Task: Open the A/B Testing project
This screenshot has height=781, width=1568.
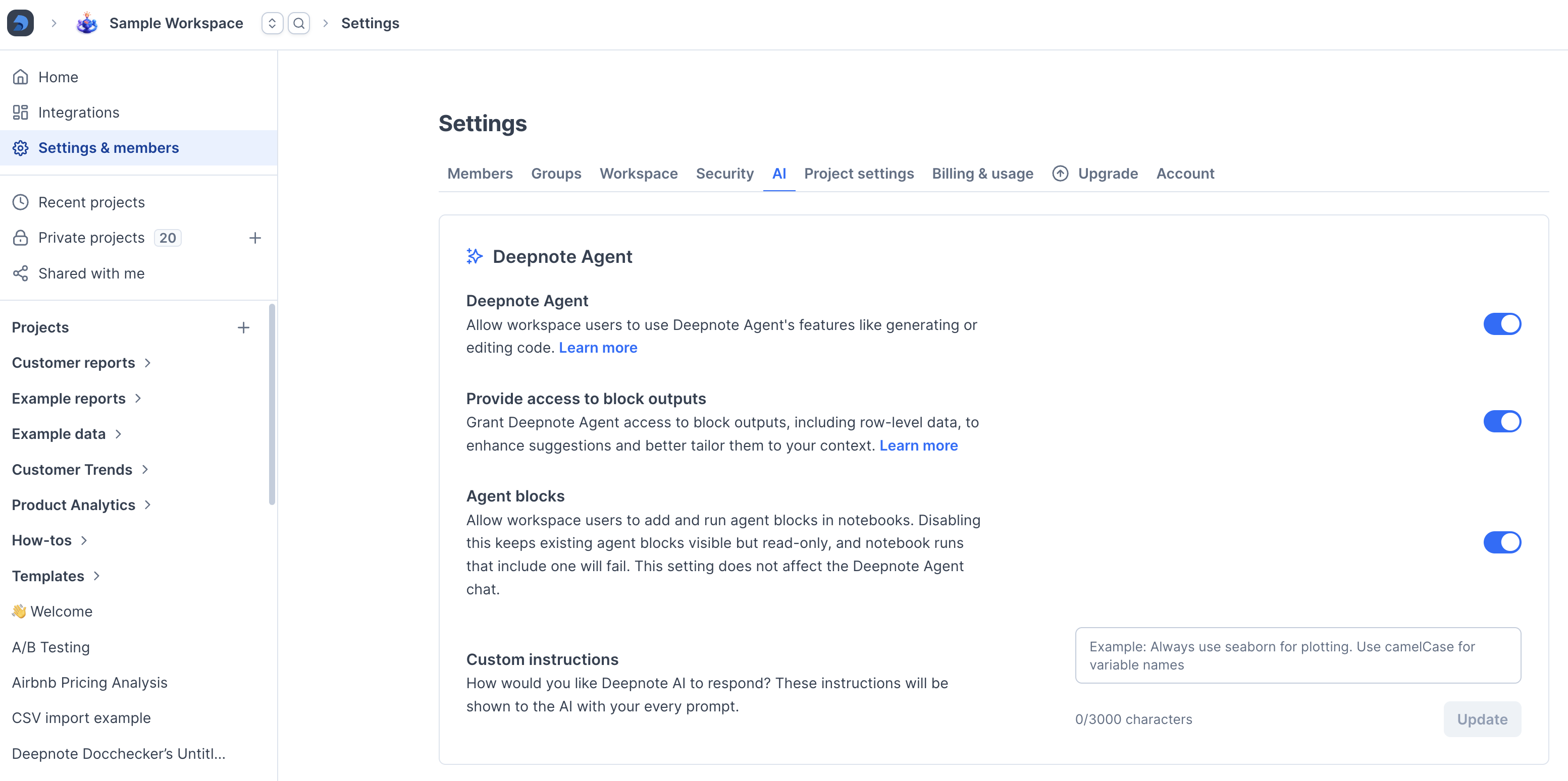Action: pos(50,648)
